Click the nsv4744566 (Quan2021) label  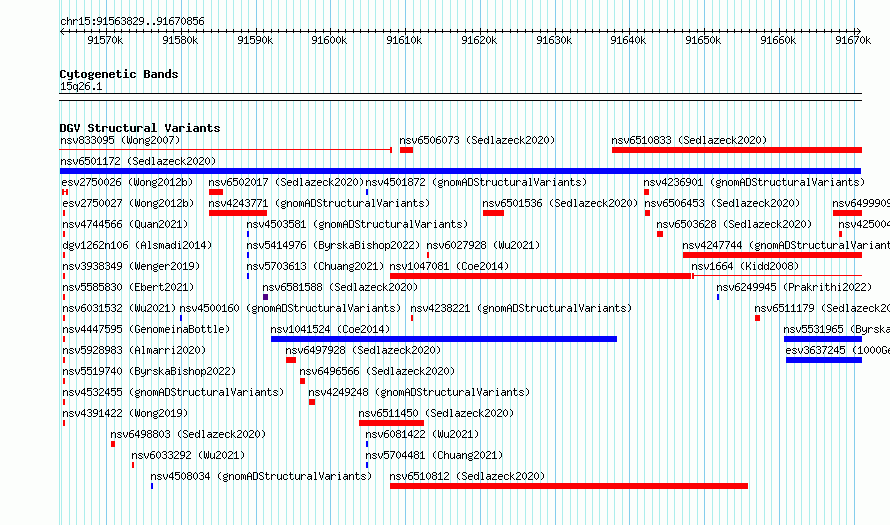125,224
